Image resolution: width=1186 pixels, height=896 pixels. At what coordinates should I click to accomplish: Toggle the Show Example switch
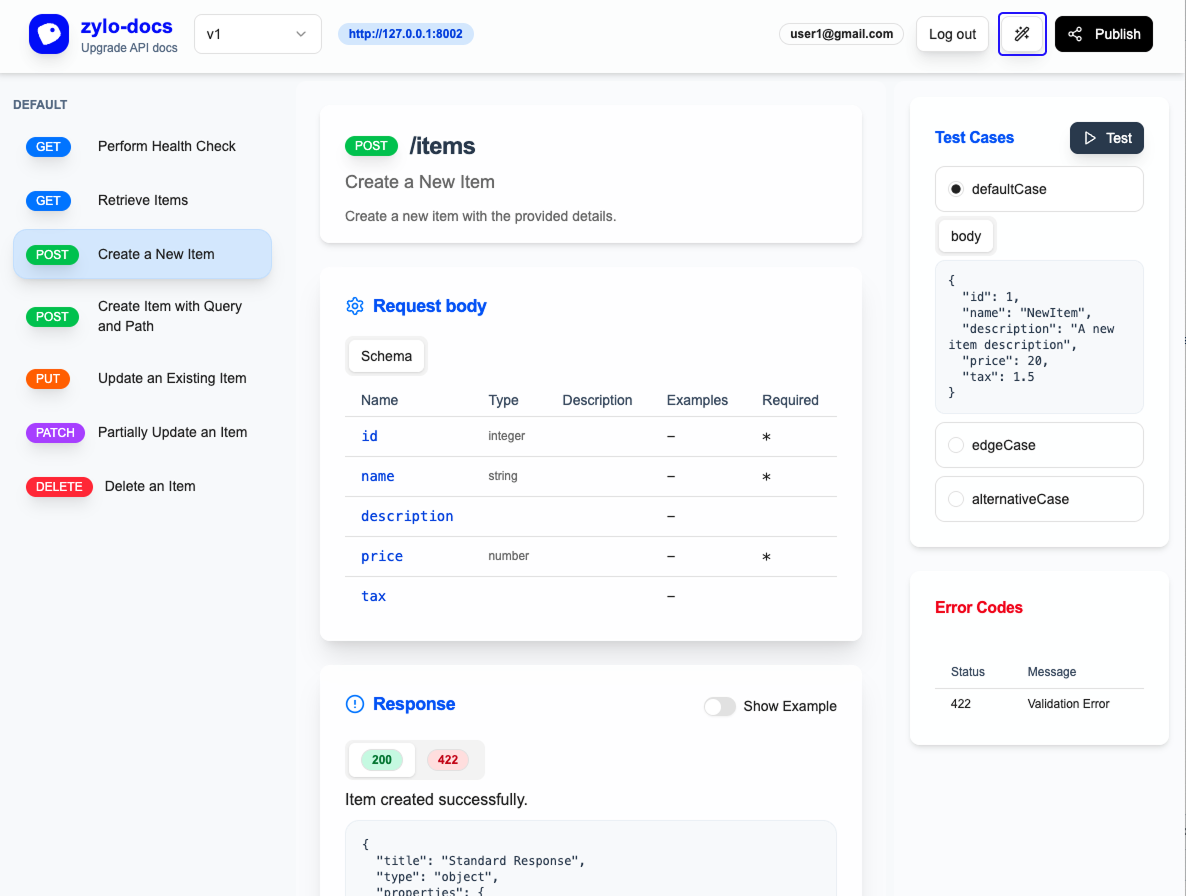pos(719,706)
